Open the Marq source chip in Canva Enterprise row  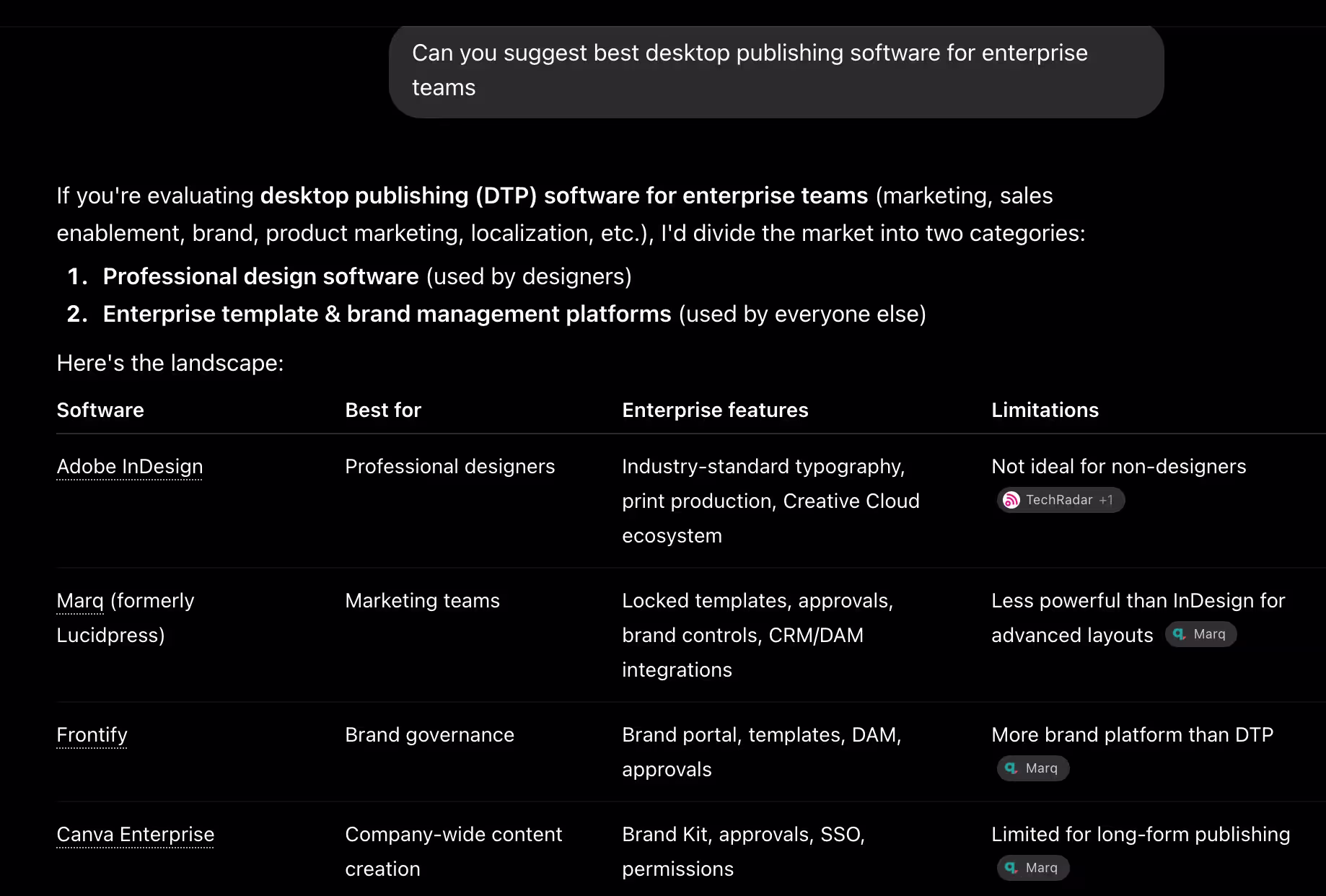click(x=1033, y=868)
